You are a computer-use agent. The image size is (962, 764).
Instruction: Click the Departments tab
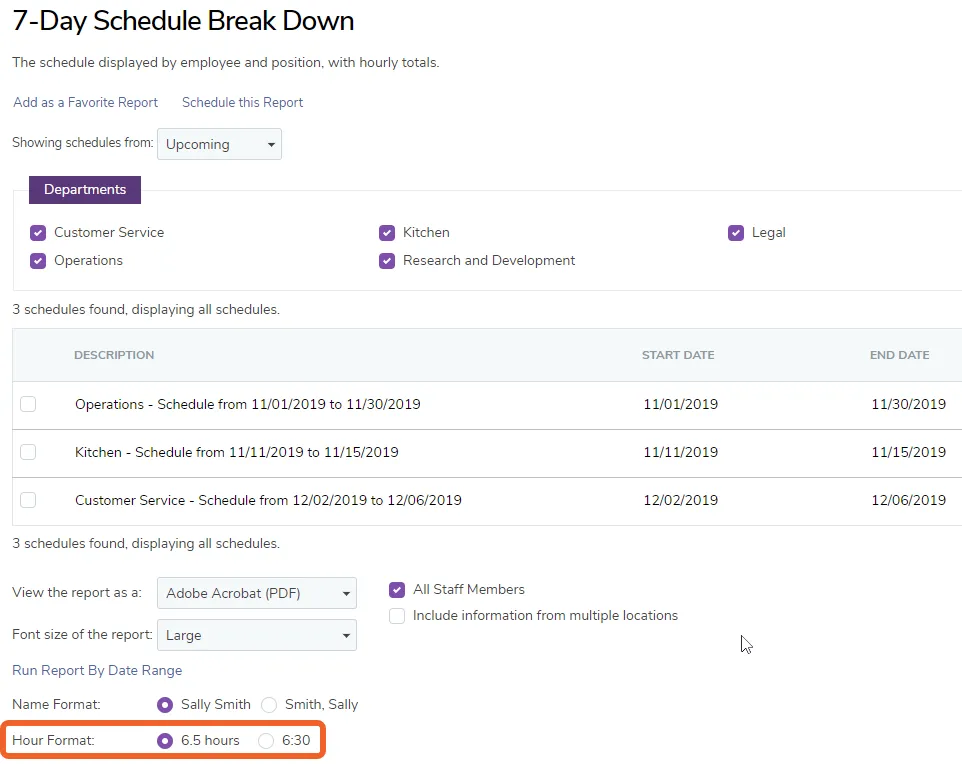tap(85, 190)
